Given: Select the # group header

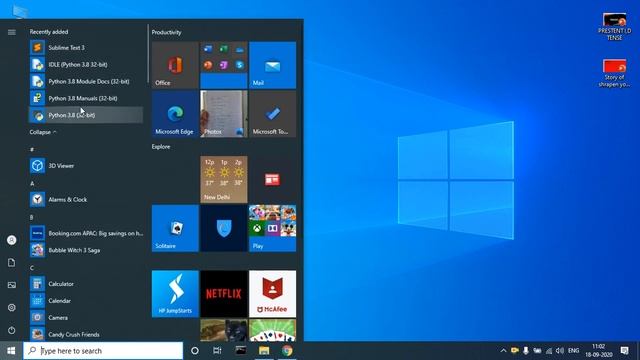Looking at the screenshot, I should click(32, 149).
